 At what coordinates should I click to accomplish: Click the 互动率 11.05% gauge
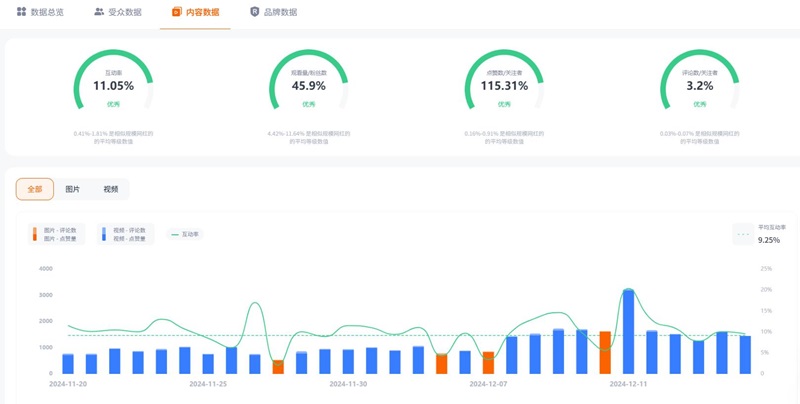pos(113,84)
